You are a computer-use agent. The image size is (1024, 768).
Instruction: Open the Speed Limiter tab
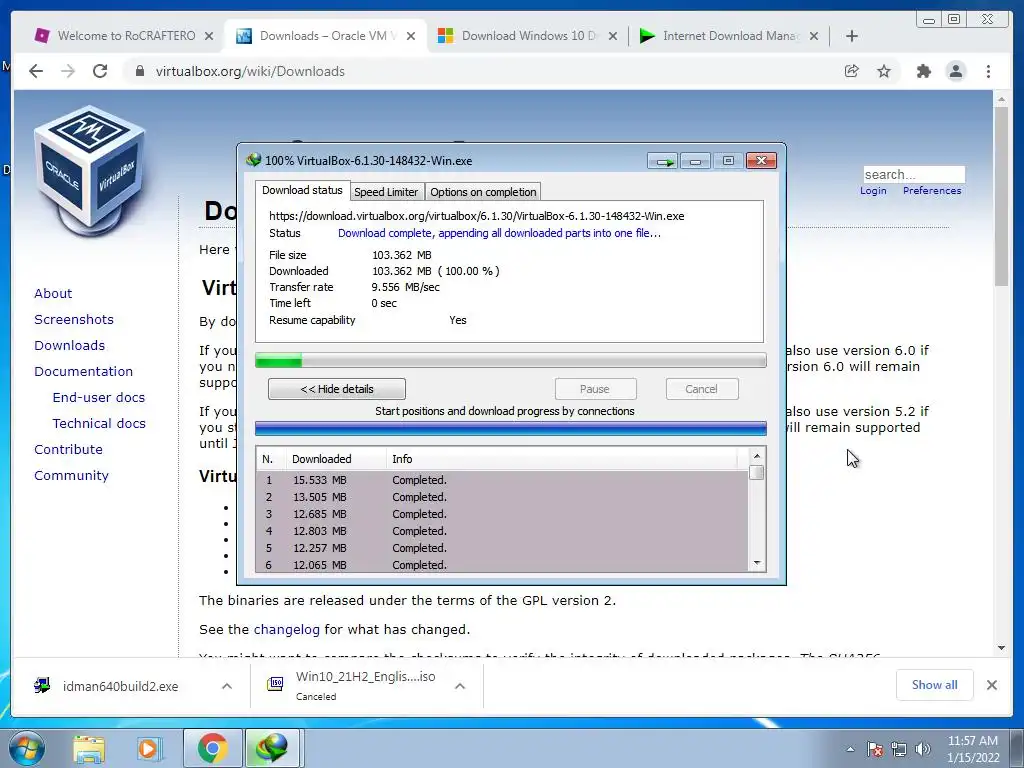[x=386, y=192]
